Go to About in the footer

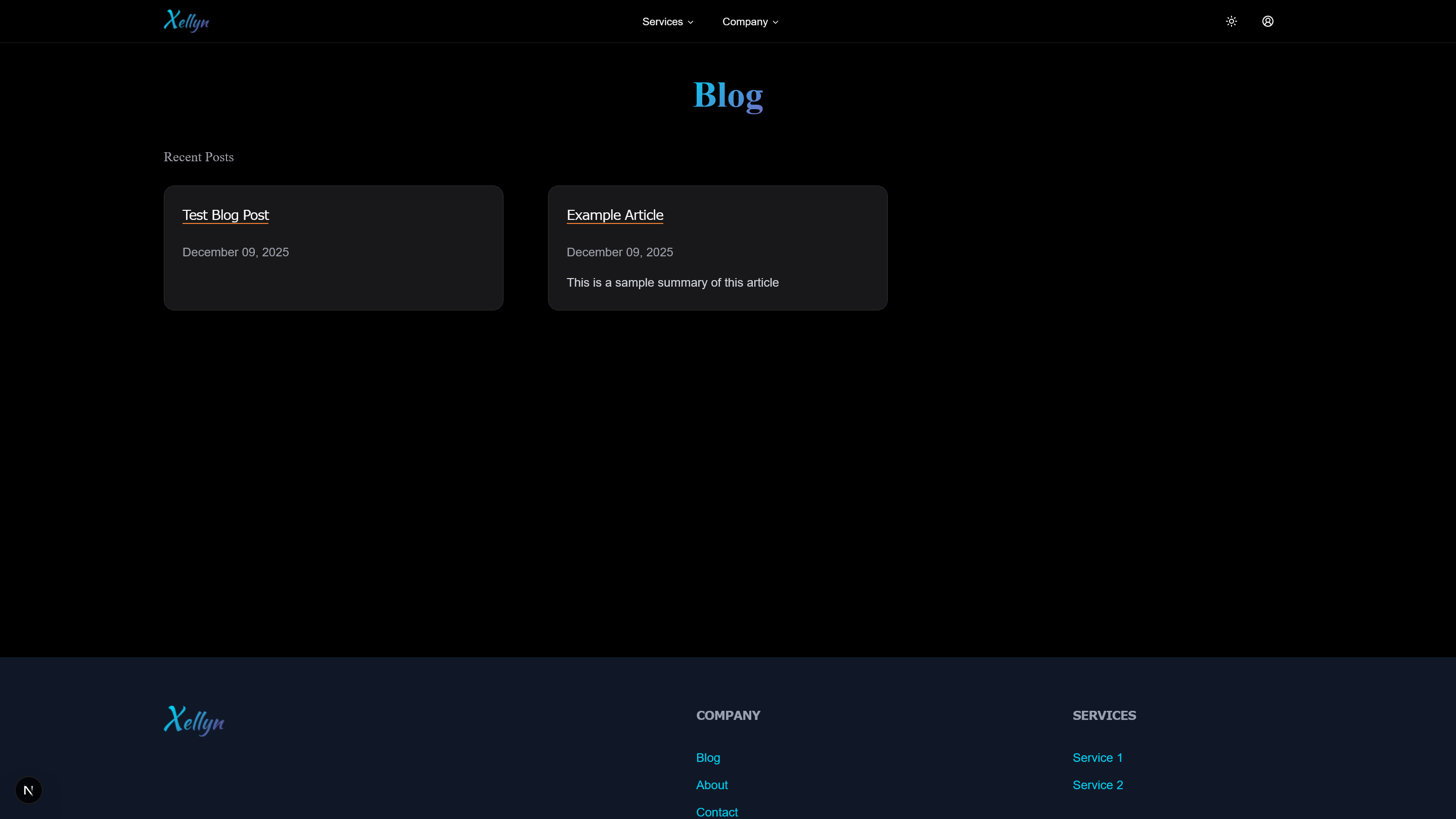tap(712, 785)
